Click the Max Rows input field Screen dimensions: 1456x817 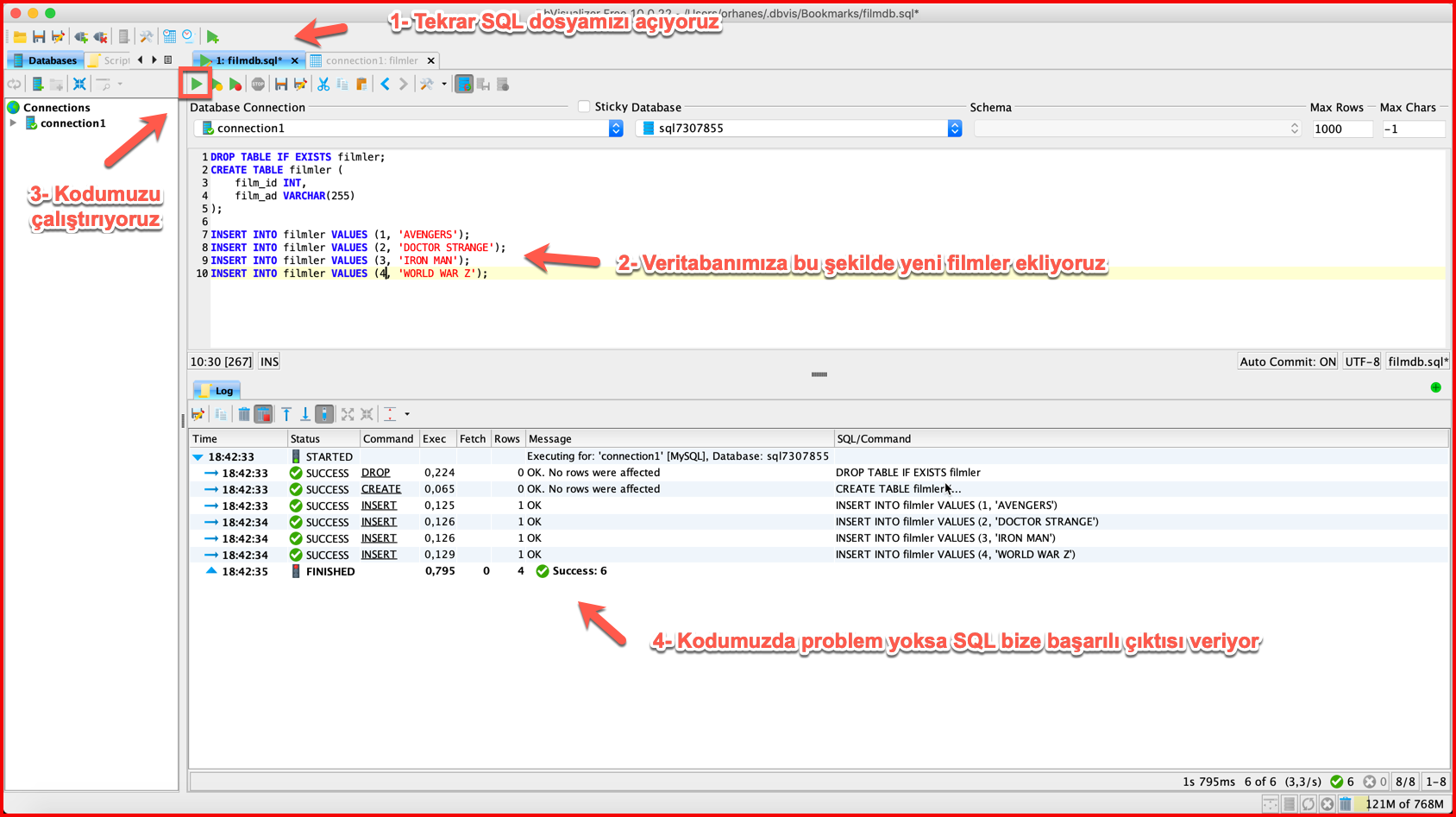click(1342, 129)
